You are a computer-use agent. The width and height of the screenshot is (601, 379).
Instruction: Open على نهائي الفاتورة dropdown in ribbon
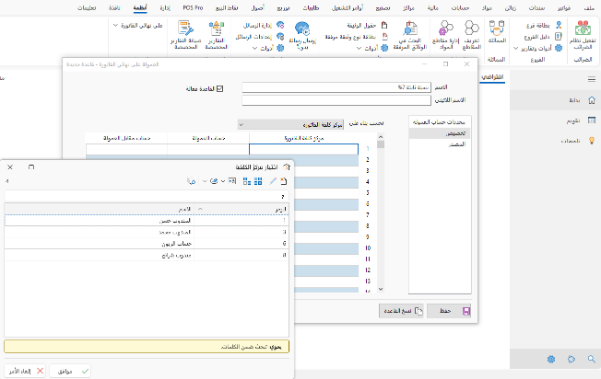tap(138, 25)
